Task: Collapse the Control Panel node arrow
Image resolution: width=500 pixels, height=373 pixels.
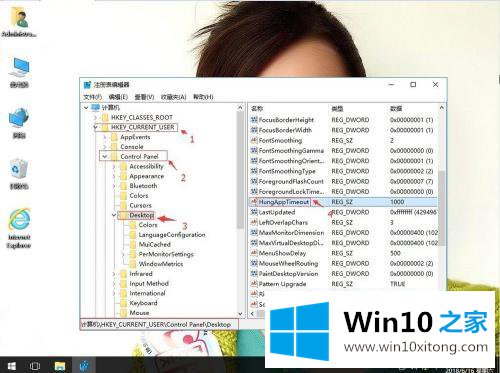Action: [x=105, y=156]
